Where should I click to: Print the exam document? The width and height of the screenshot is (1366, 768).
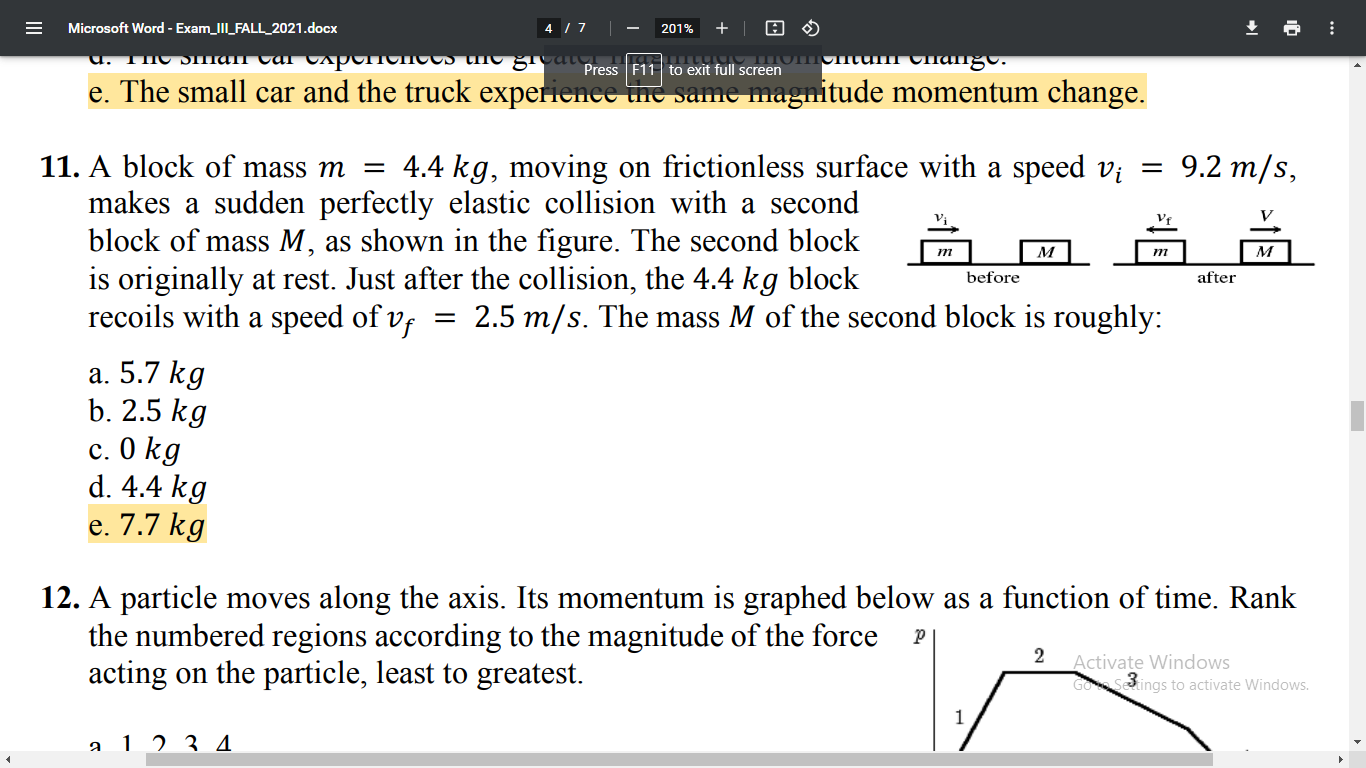[x=1291, y=27]
